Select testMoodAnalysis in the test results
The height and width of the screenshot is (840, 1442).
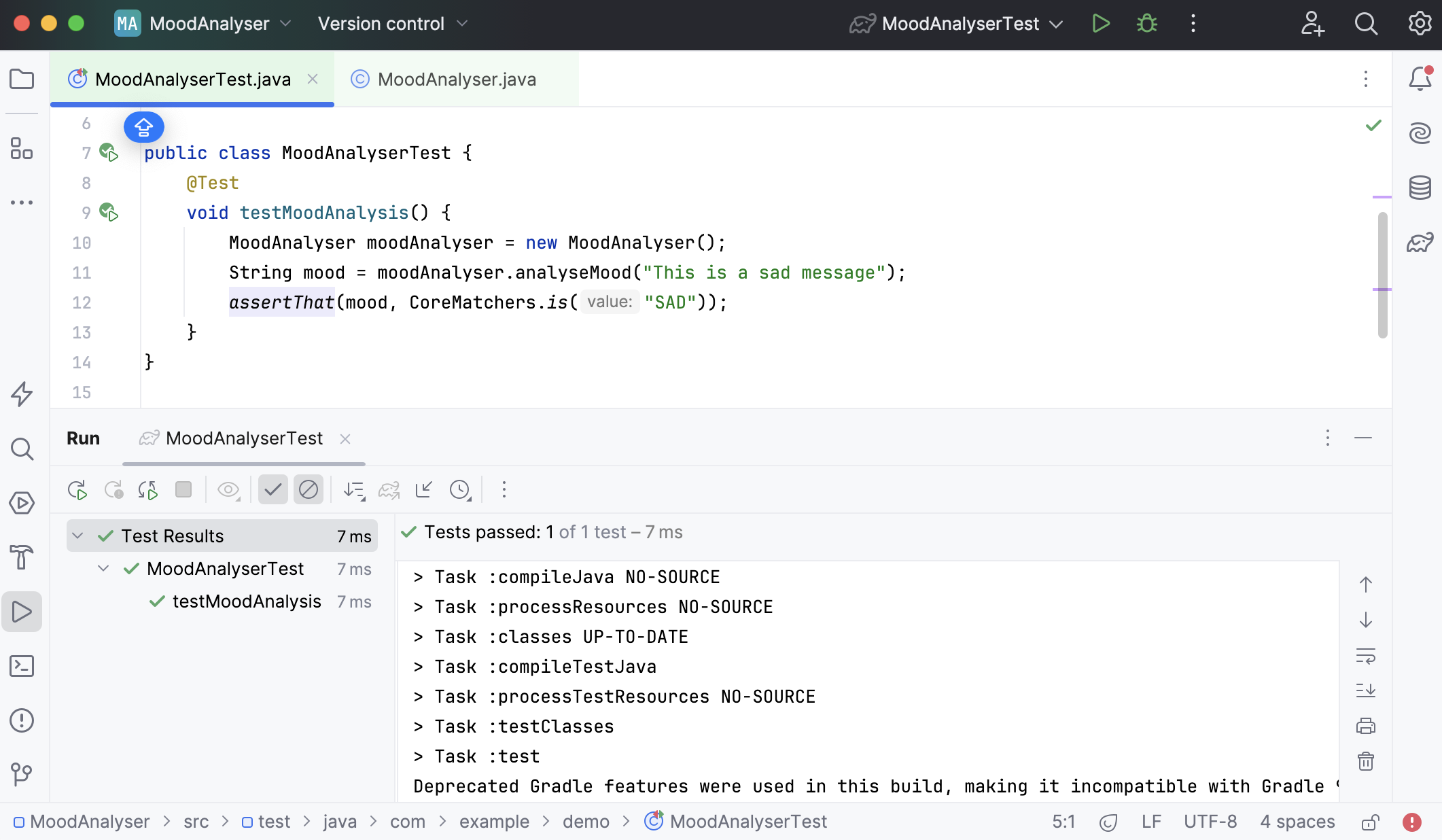[247, 601]
